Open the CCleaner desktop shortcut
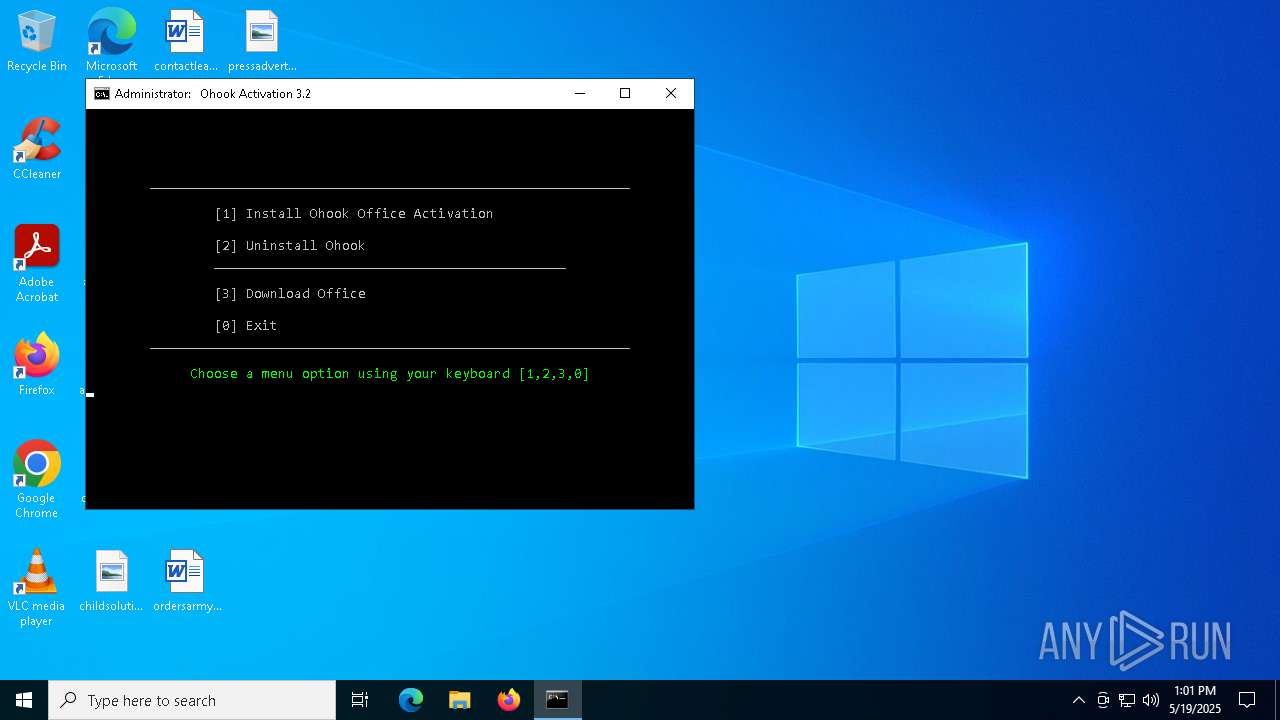 (x=37, y=150)
